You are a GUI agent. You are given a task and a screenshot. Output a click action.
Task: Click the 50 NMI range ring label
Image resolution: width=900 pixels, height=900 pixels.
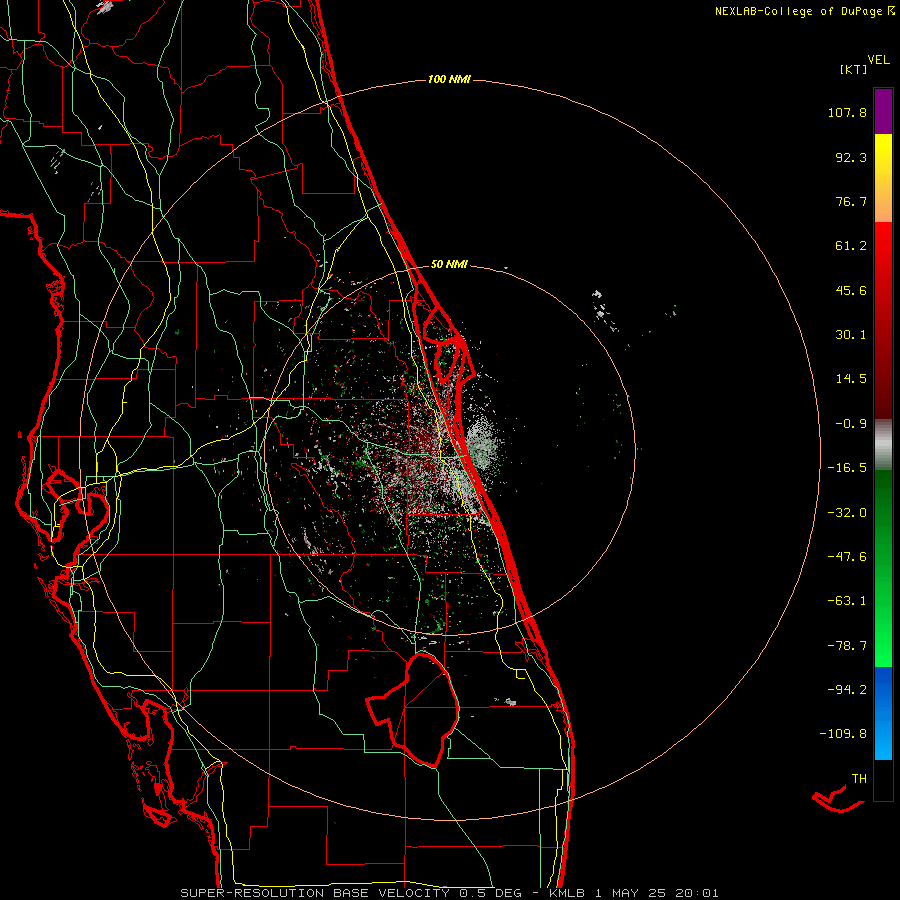point(449,265)
